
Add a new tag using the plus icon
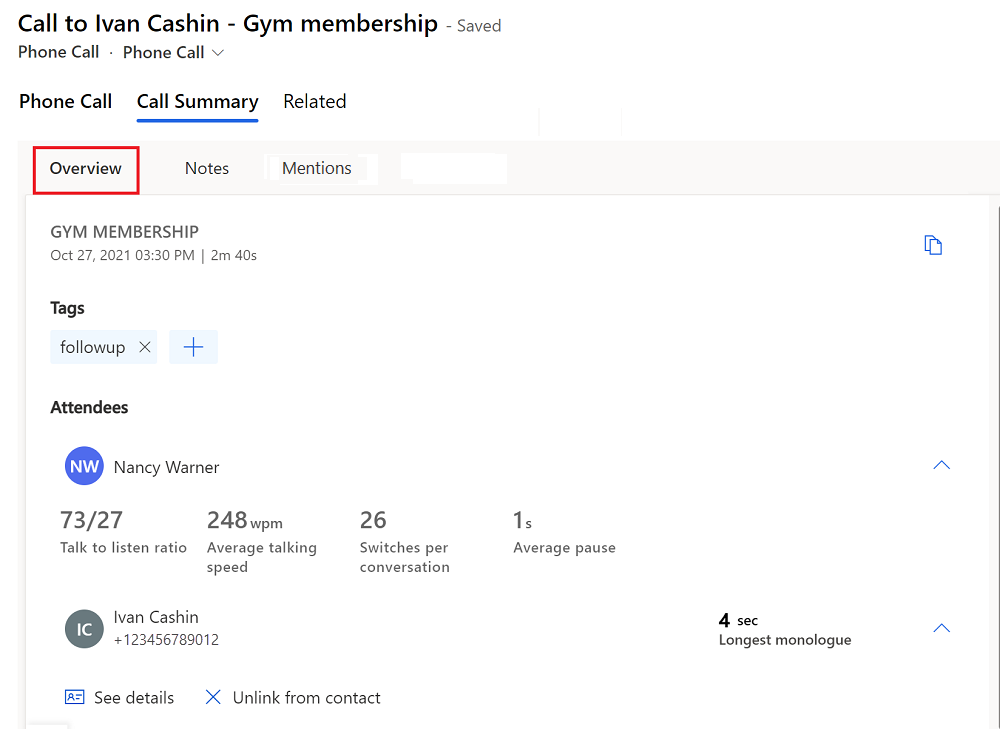click(x=193, y=346)
